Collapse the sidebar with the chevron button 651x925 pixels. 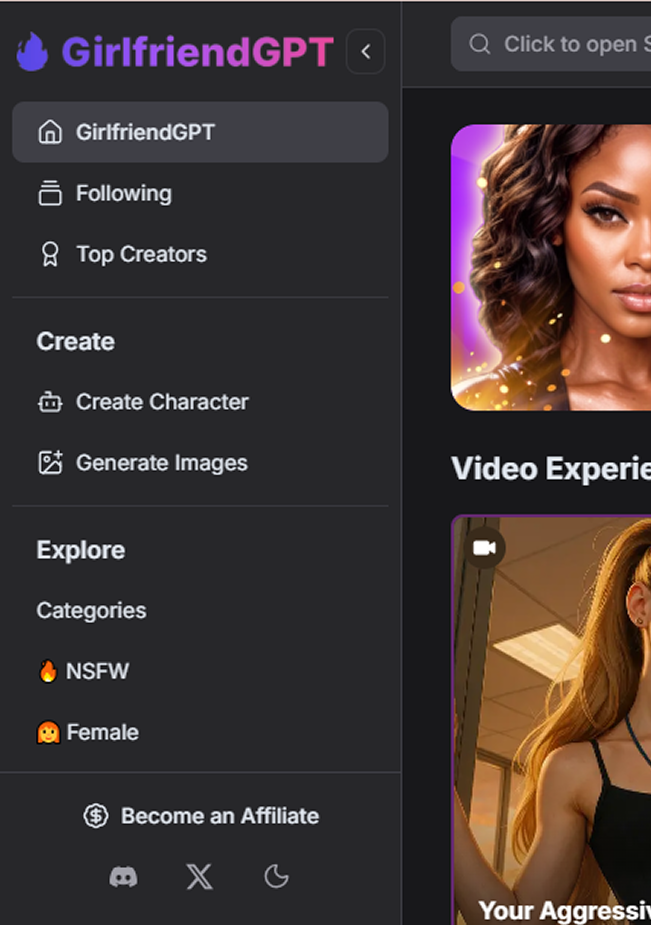pyautogui.click(x=366, y=51)
